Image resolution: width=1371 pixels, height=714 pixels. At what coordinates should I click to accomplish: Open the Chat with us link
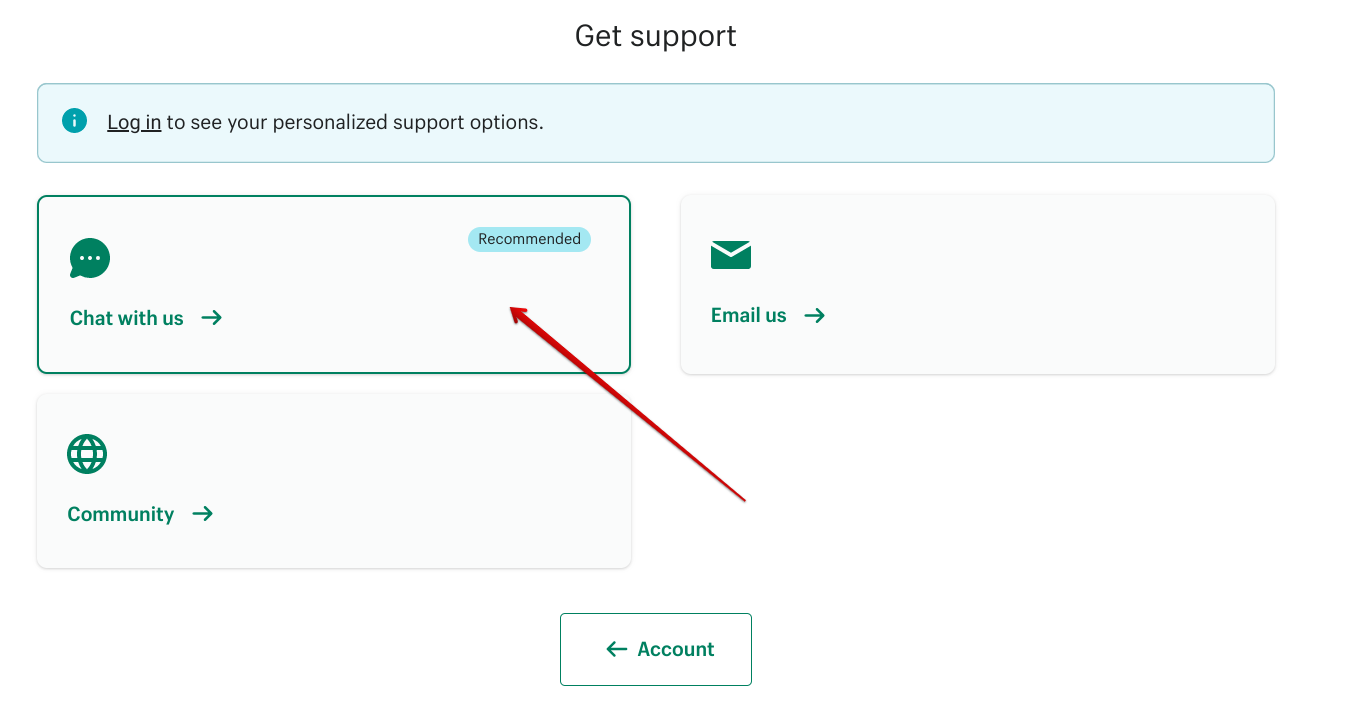(x=127, y=318)
